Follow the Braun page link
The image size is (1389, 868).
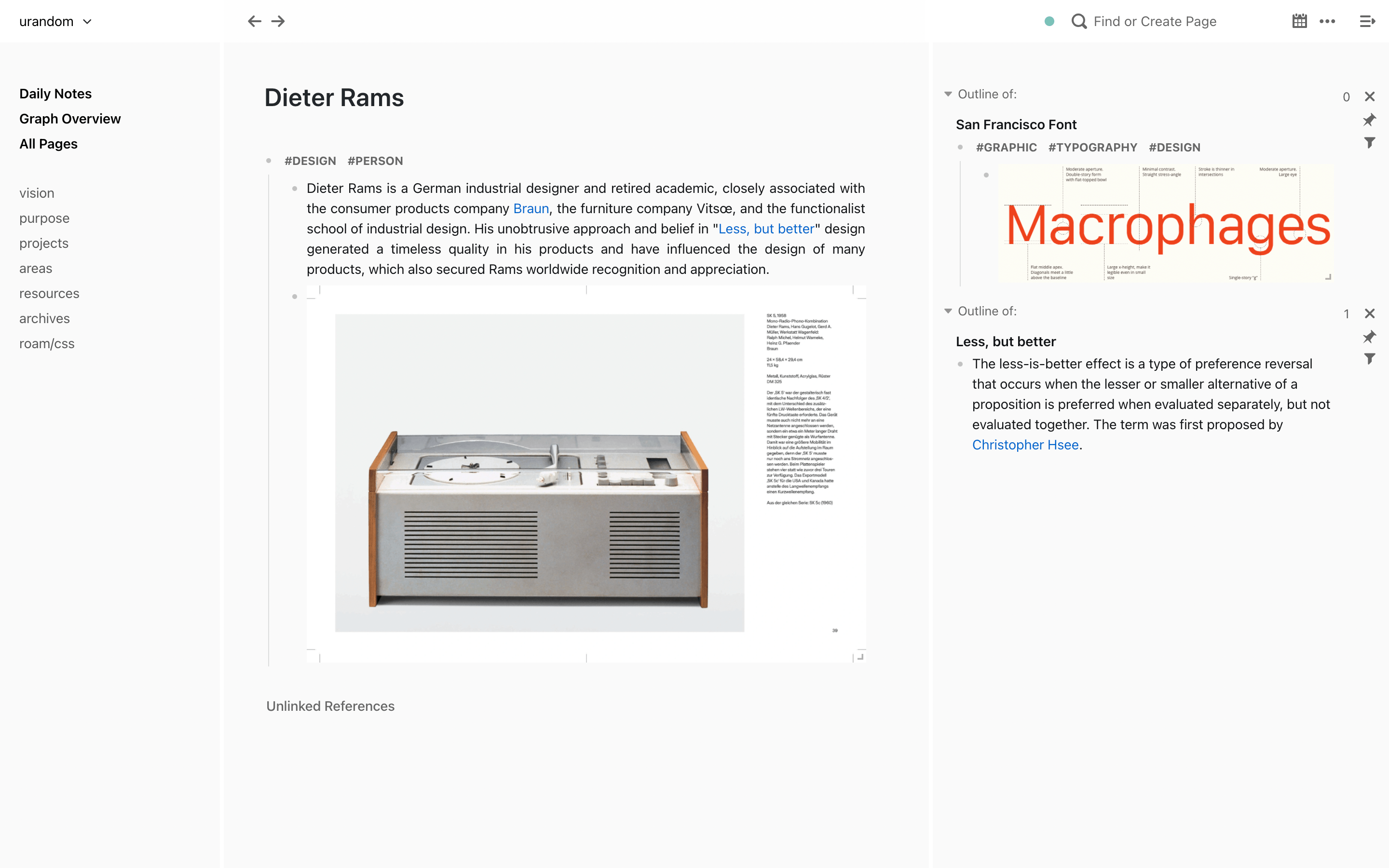(x=531, y=208)
